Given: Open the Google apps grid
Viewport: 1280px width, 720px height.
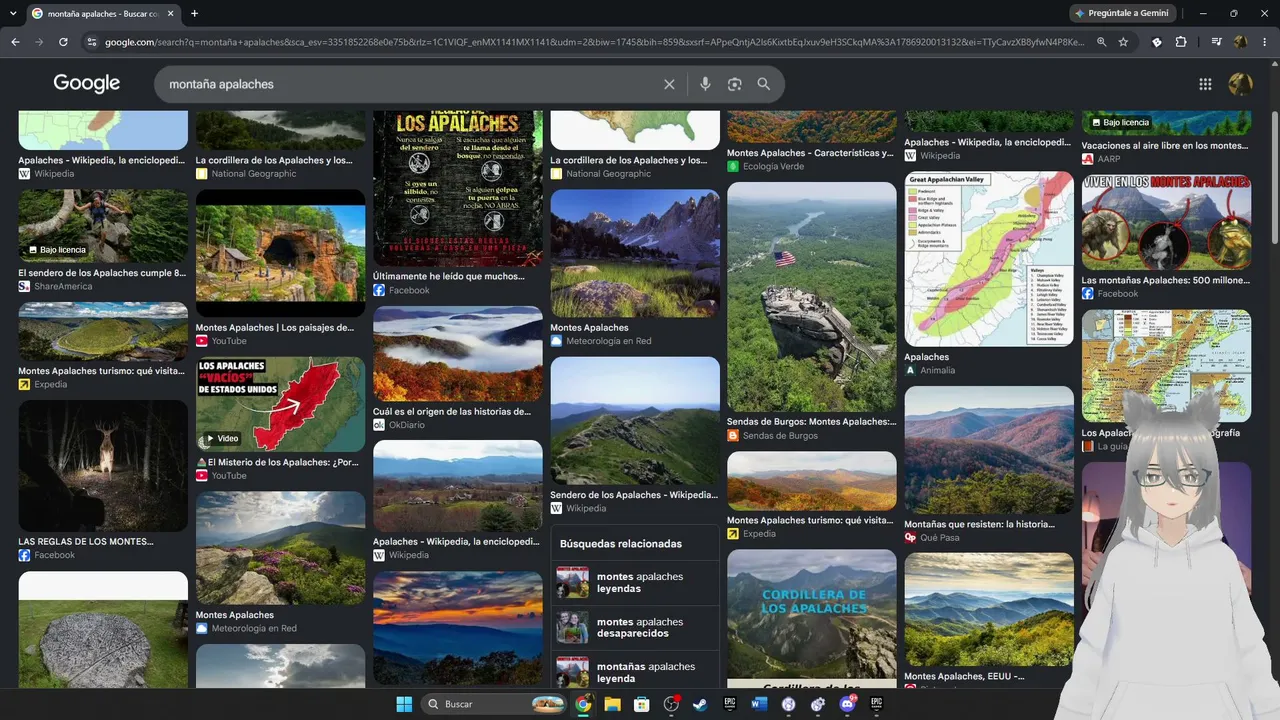Looking at the screenshot, I should pyautogui.click(x=1205, y=84).
